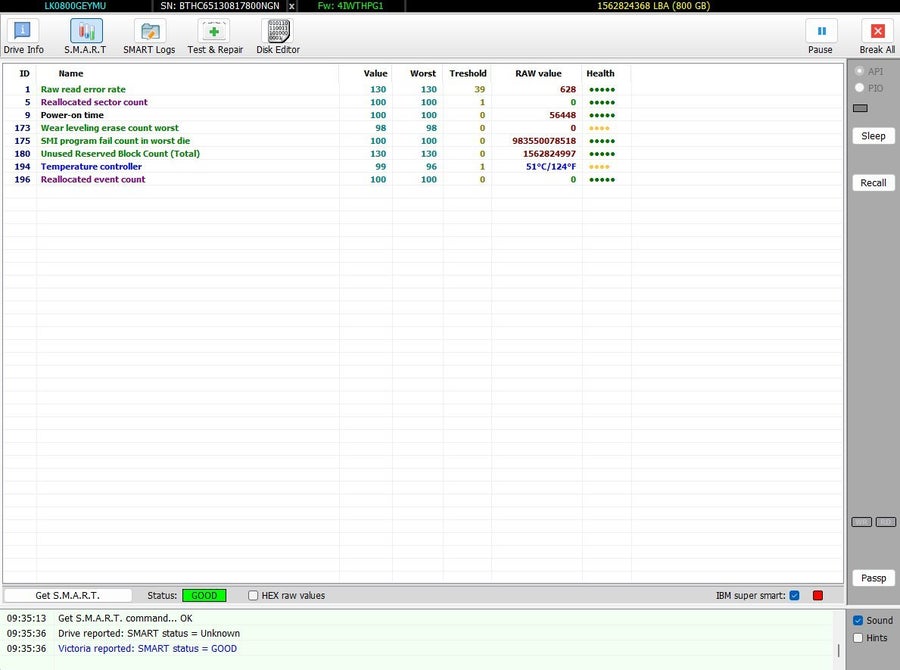This screenshot has height=670, width=900.
Task: Open SMART Logs from the toolbar
Action: (x=149, y=36)
